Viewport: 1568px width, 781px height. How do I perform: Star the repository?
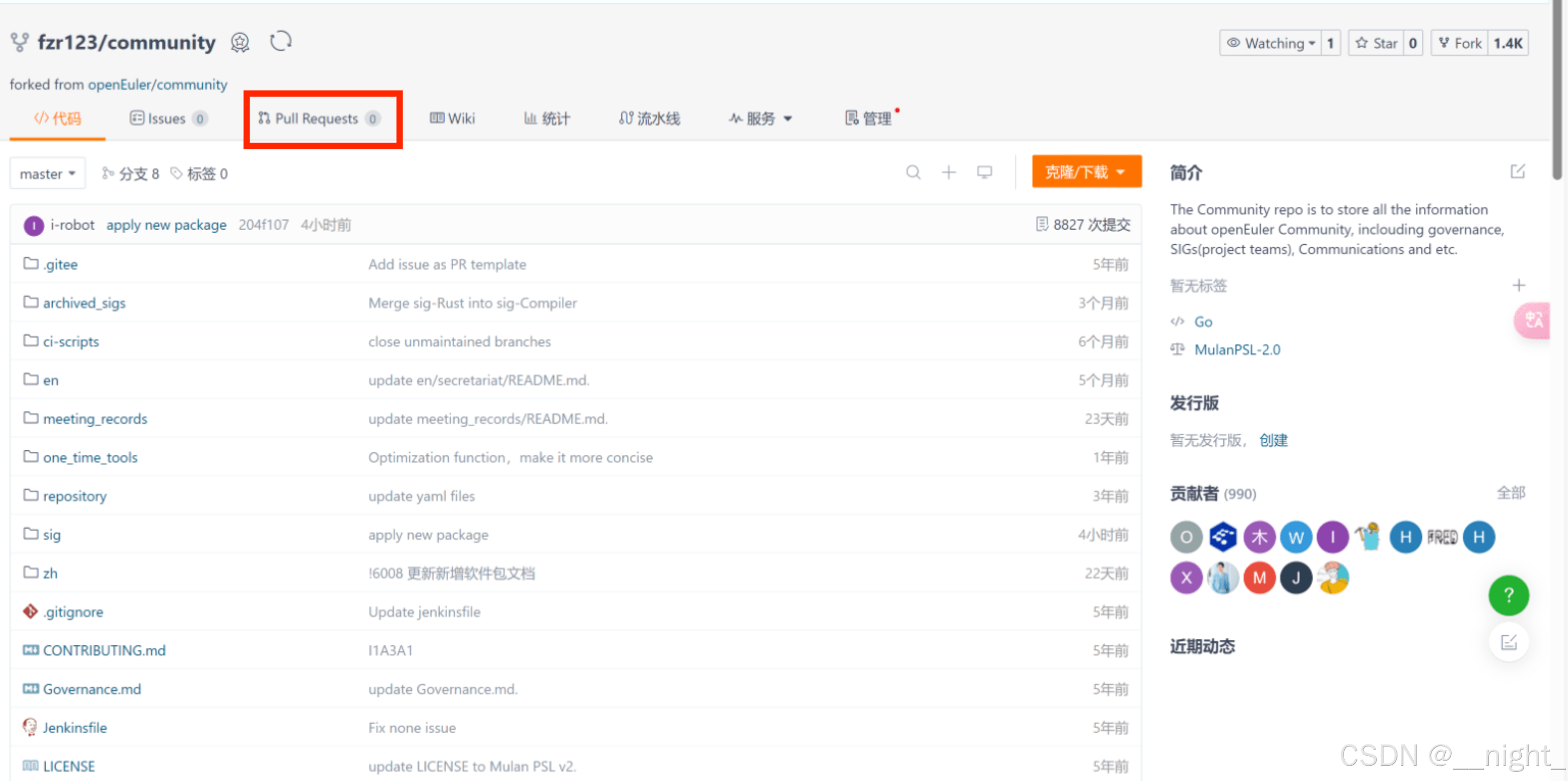tap(1377, 43)
